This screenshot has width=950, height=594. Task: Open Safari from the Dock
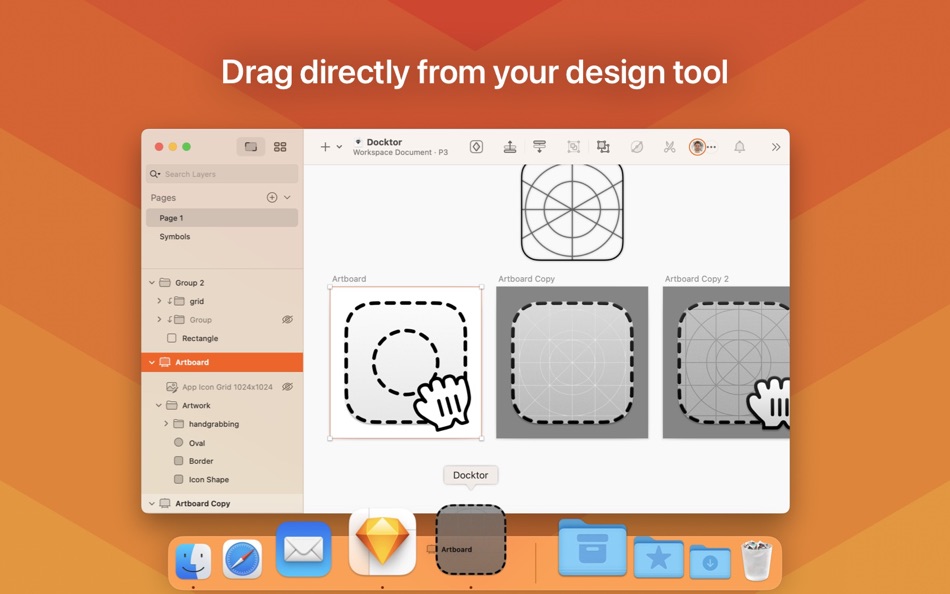(x=242, y=559)
